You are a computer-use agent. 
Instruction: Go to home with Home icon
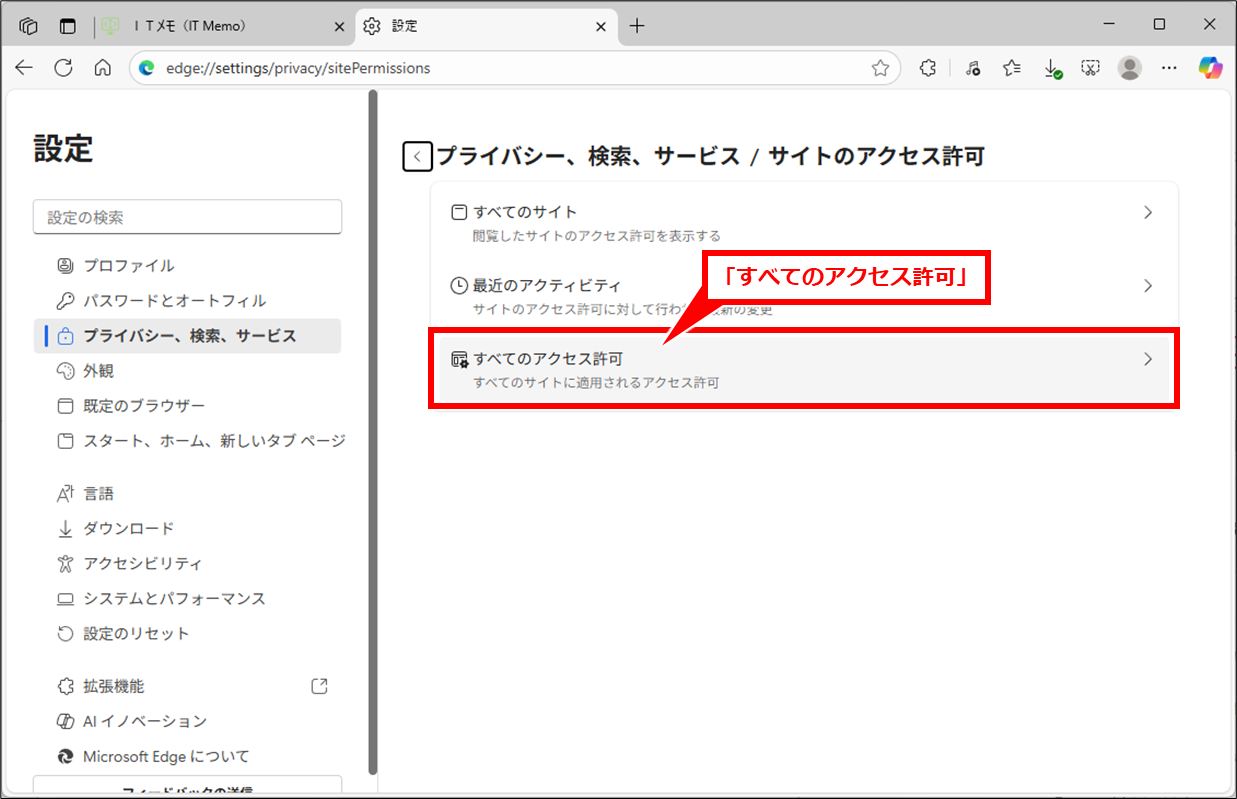point(102,68)
